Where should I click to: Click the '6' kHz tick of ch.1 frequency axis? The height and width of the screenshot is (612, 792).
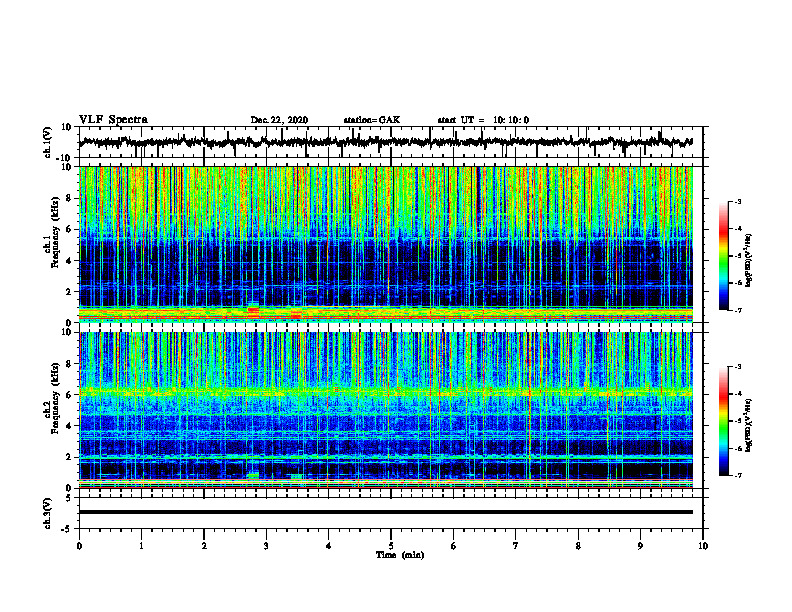[x=69, y=230]
